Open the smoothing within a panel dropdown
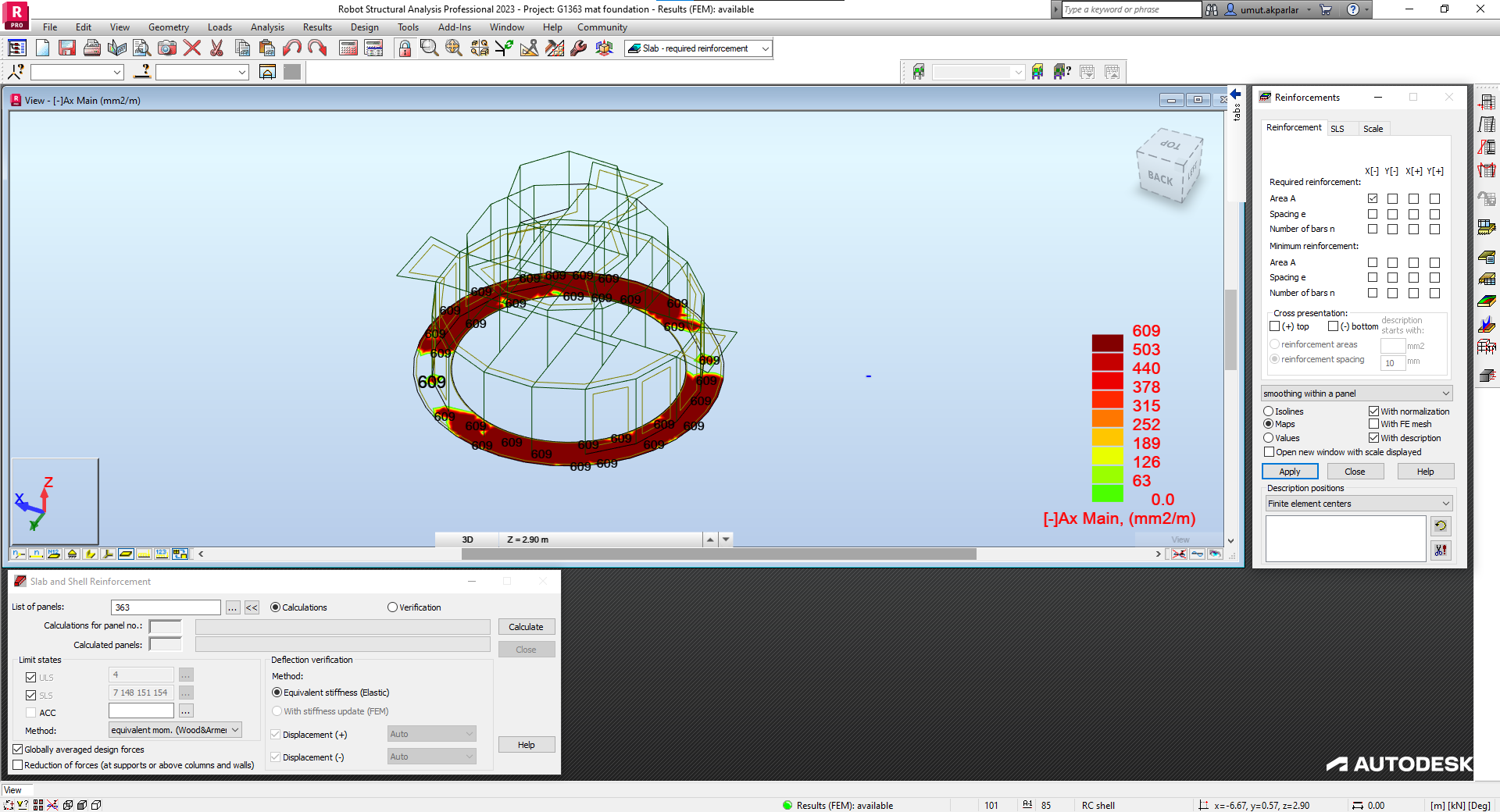Screen dimensions: 1500x812 (1447, 393)
